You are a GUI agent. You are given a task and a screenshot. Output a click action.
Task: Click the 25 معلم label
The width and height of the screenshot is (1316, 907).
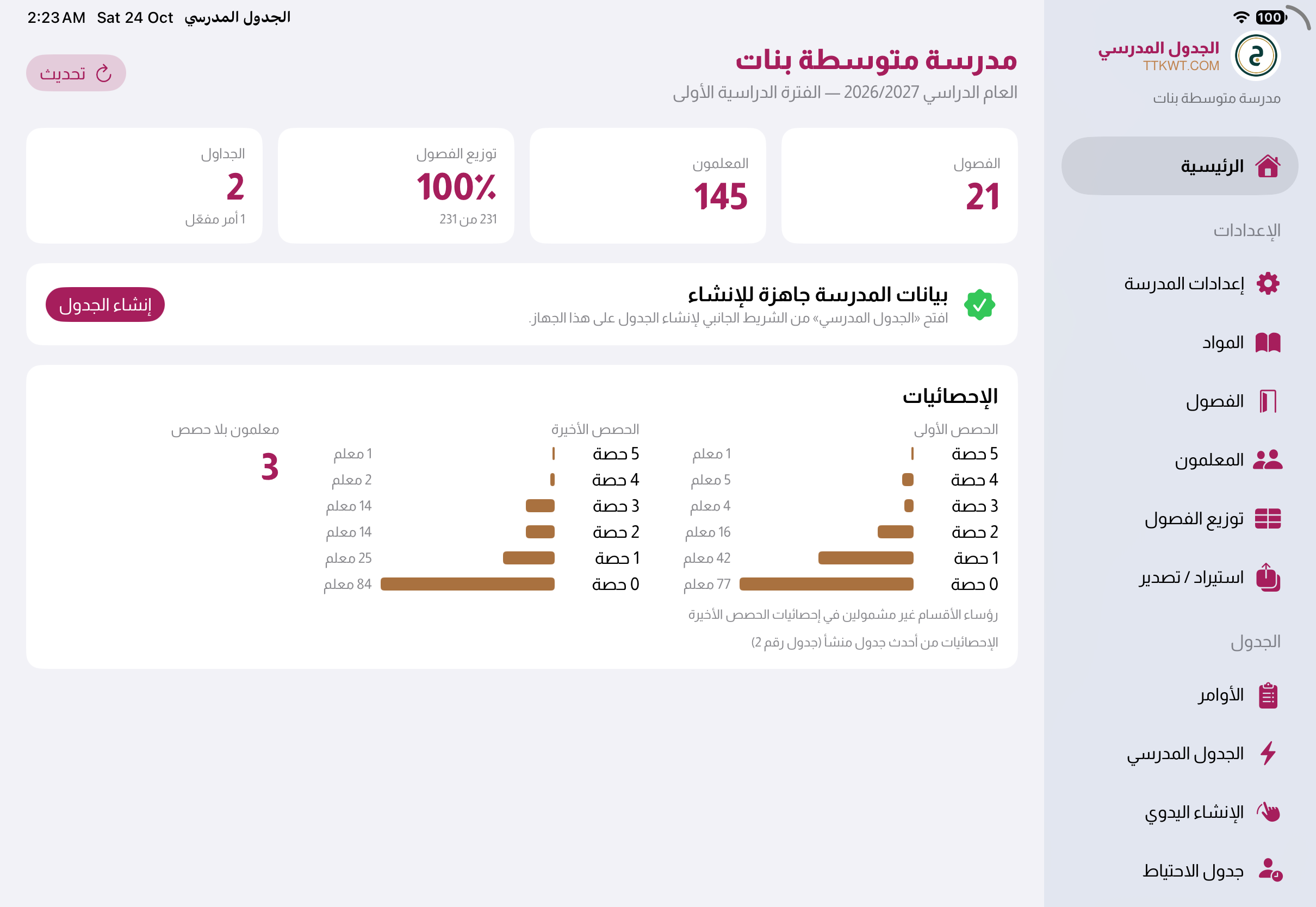[347, 558]
